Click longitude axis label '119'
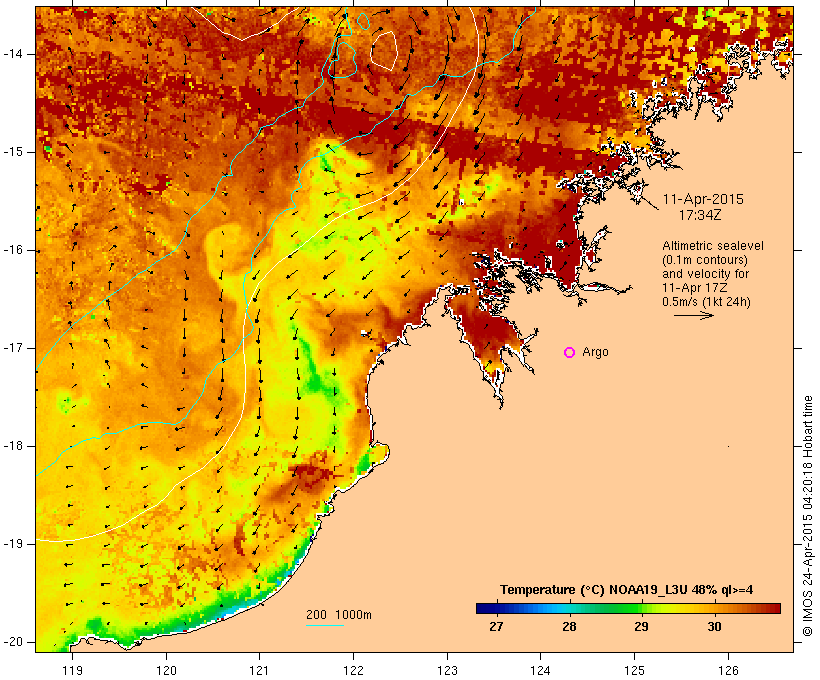The width and height of the screenshot is (820, 680). click(72, 670)
